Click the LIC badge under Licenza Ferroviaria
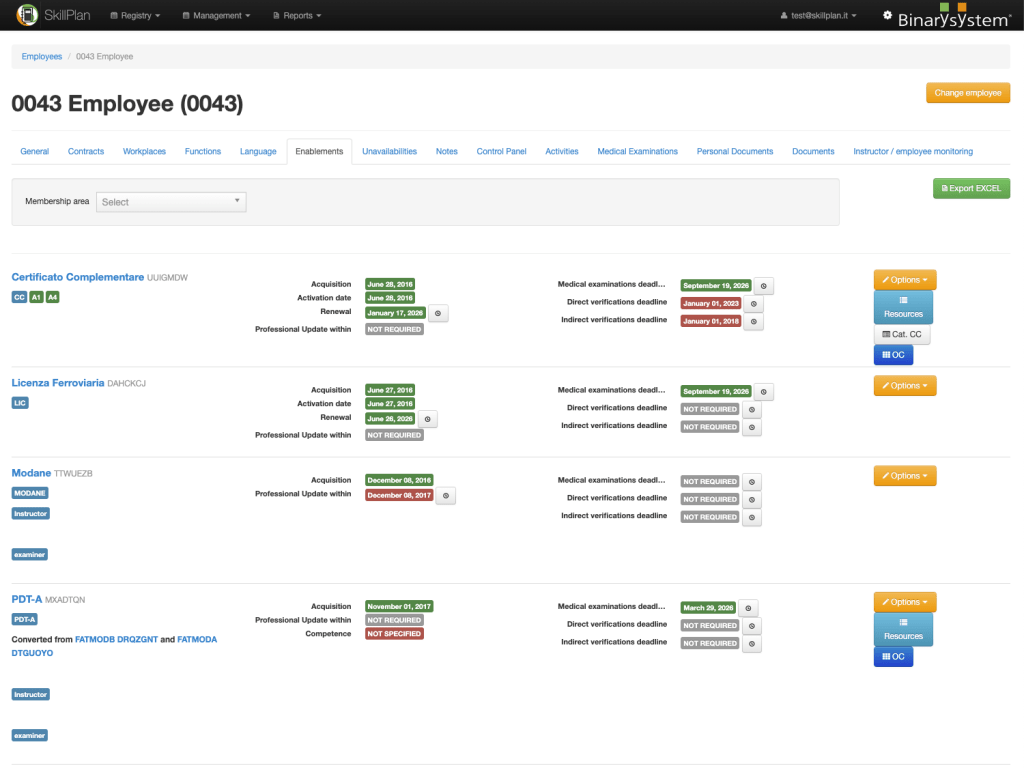Image resolution: width=1024 pixels, height=768 pixels. click(20, 403)
